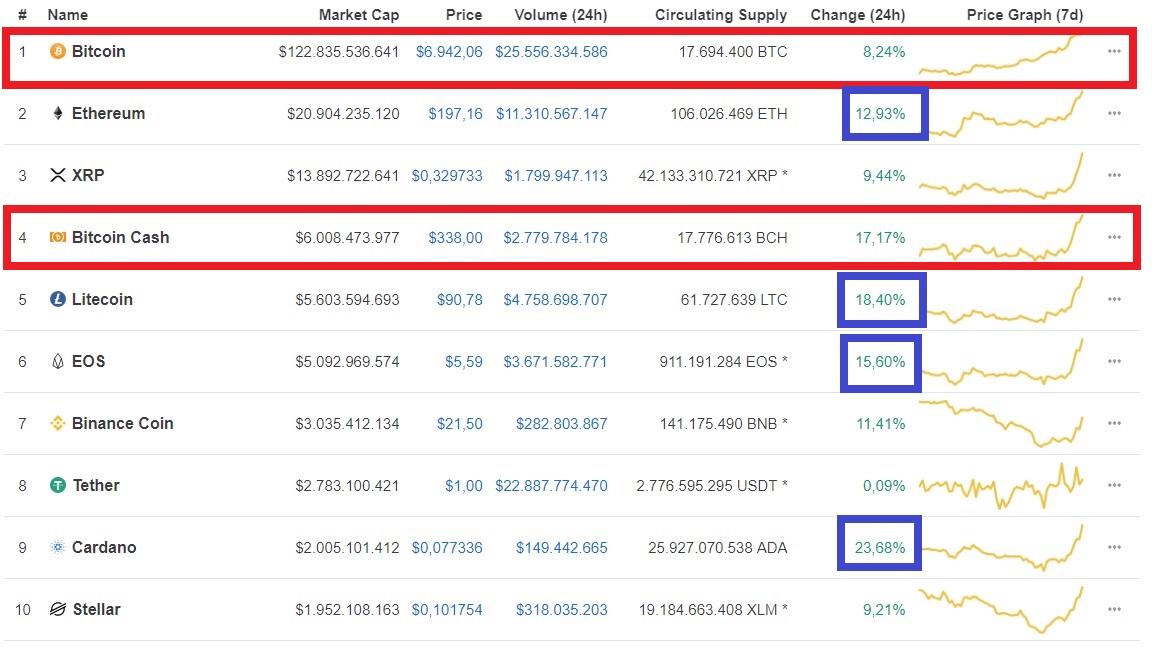
Task: Click Litecoin 18,40% change value
Action: tap(880, 300)
